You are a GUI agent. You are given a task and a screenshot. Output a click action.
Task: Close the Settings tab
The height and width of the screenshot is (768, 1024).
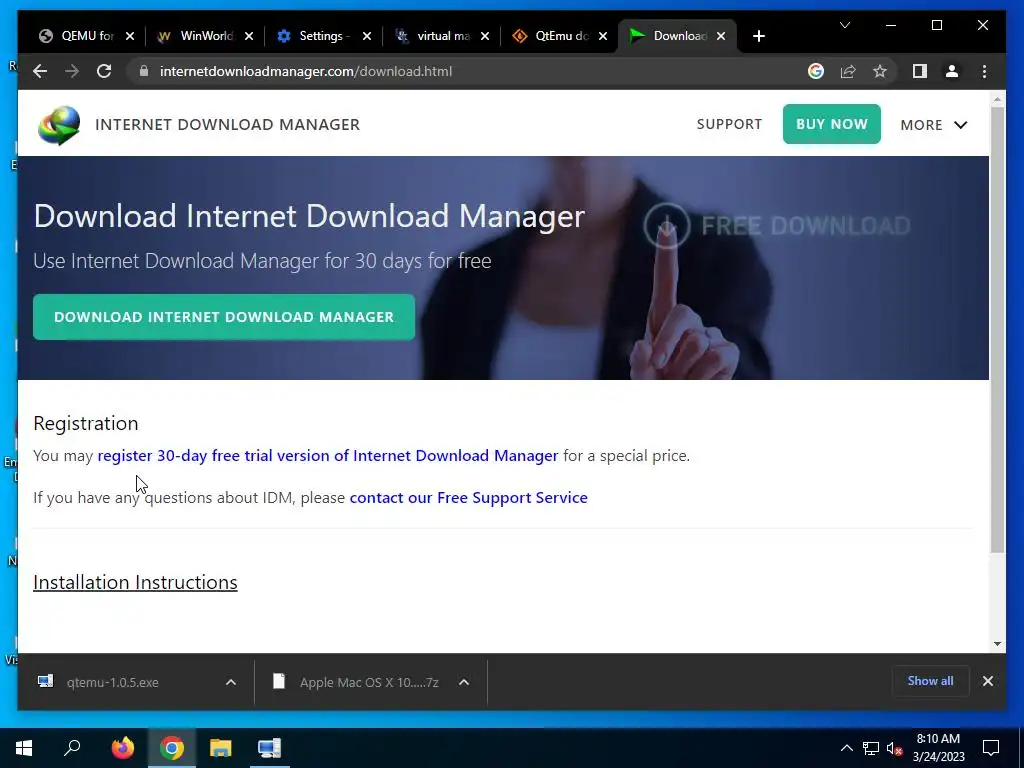(x=367, y=36)
